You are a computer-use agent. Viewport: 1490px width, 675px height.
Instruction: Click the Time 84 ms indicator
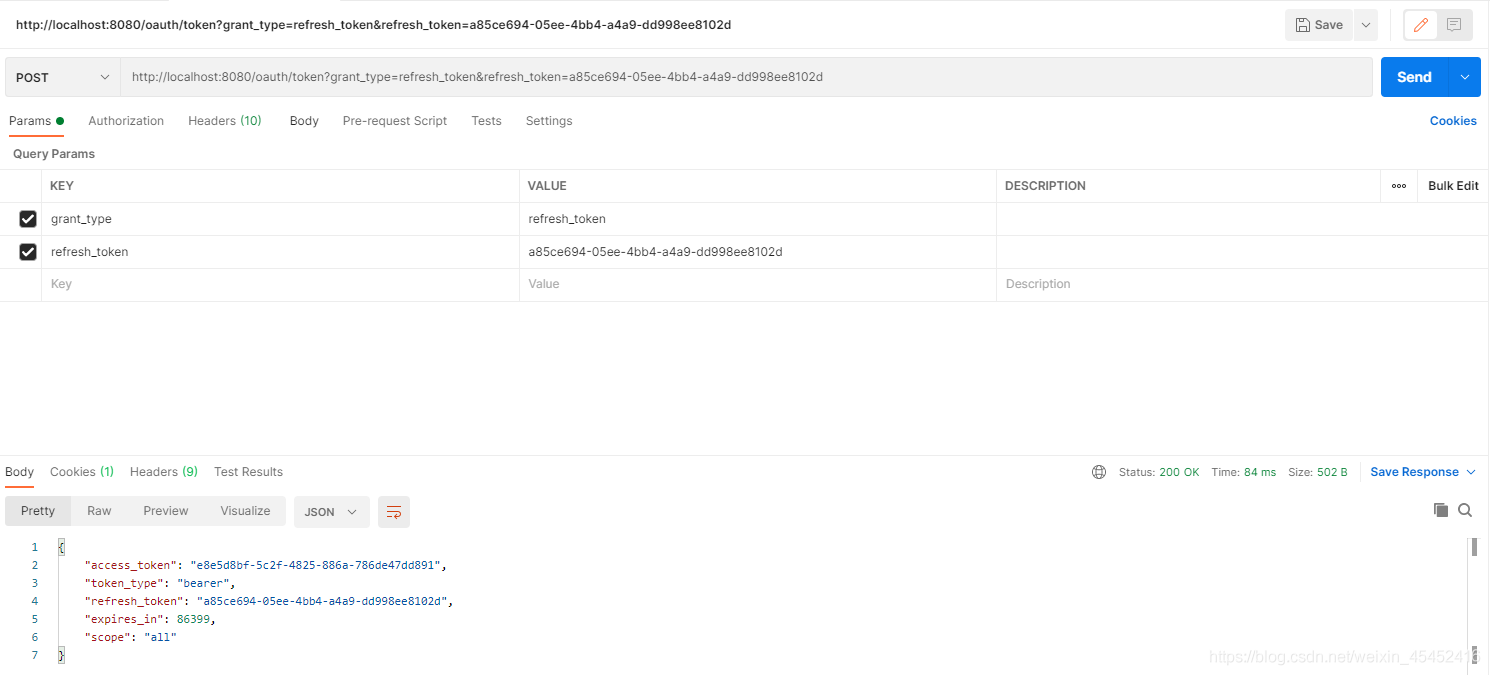click(1243, 472)
